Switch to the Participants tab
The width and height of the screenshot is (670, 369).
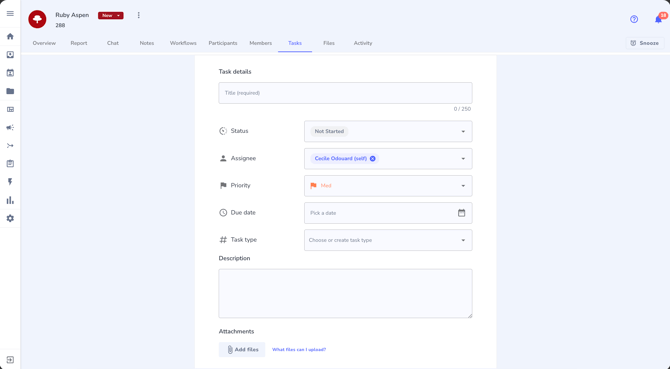click(x=223, y=43)
